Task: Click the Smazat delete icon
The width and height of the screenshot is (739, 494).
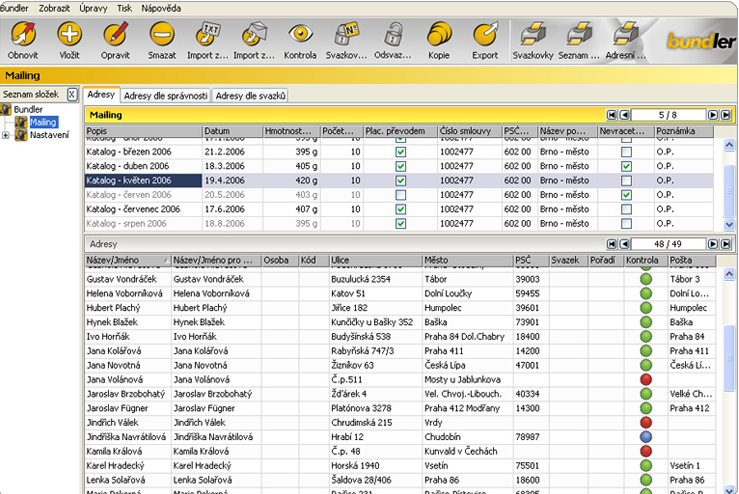Action: pyautogui.click(x=162, y=34)
